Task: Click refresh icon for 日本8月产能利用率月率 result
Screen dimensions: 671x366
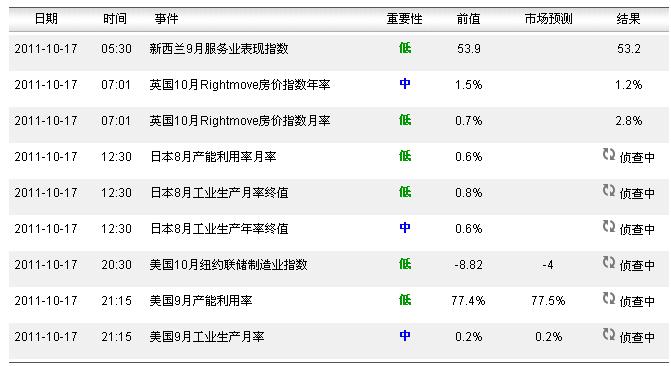Action: point(609,155)
